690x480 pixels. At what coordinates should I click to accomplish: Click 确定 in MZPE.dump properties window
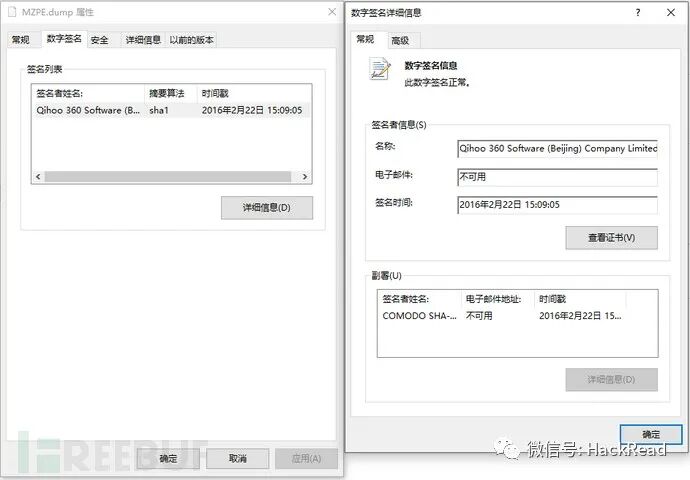point(168,458)
